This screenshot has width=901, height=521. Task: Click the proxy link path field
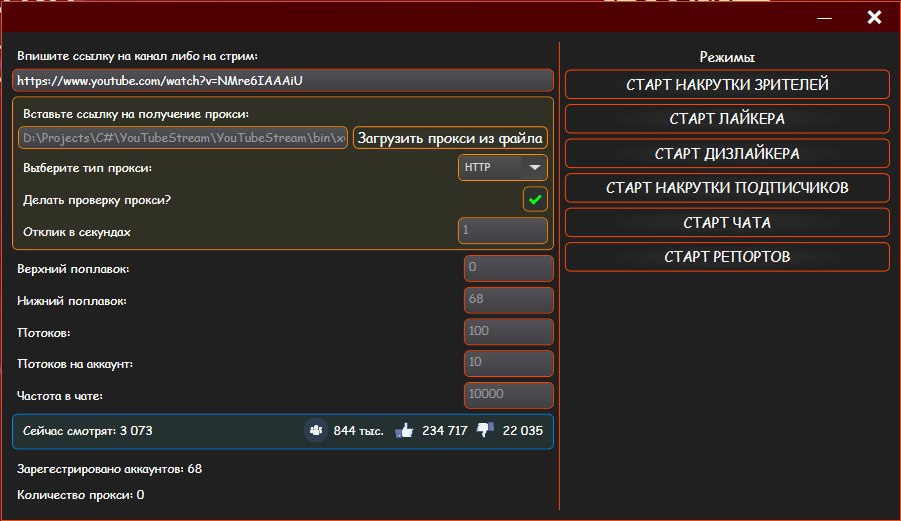[x=183, y=138]
